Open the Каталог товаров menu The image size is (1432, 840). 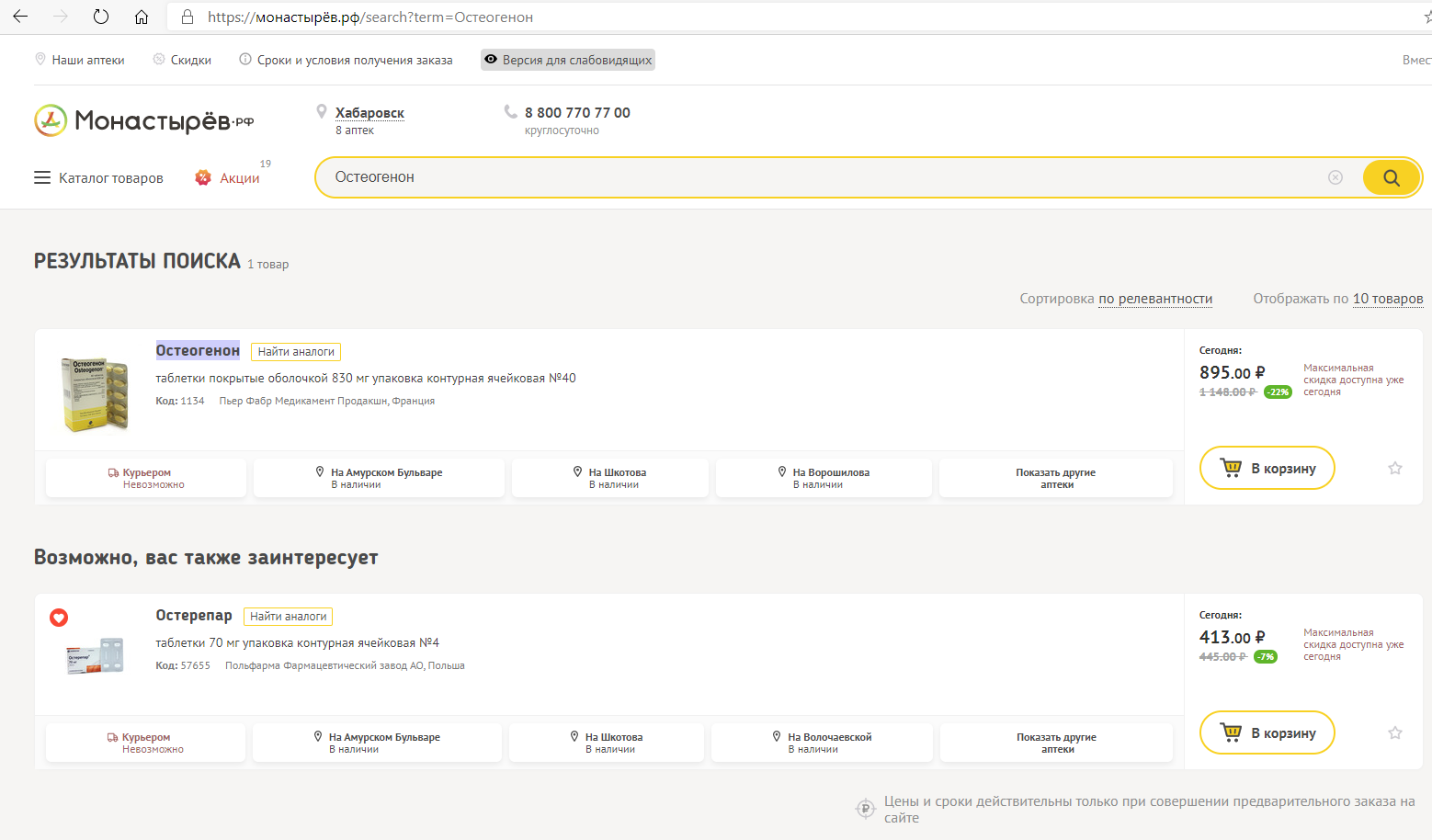coord(99,178)
